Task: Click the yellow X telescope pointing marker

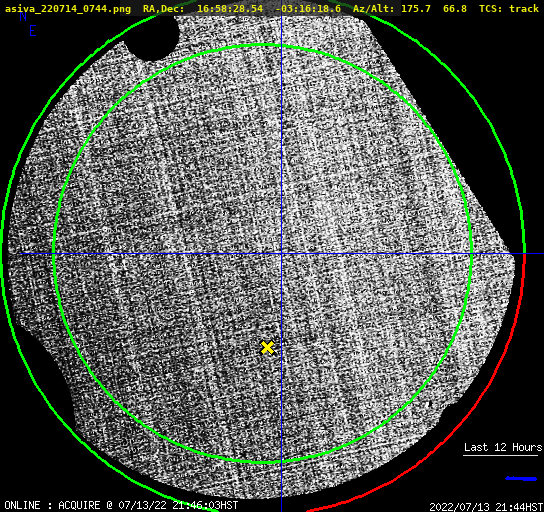Action: [x=267, y=348]
